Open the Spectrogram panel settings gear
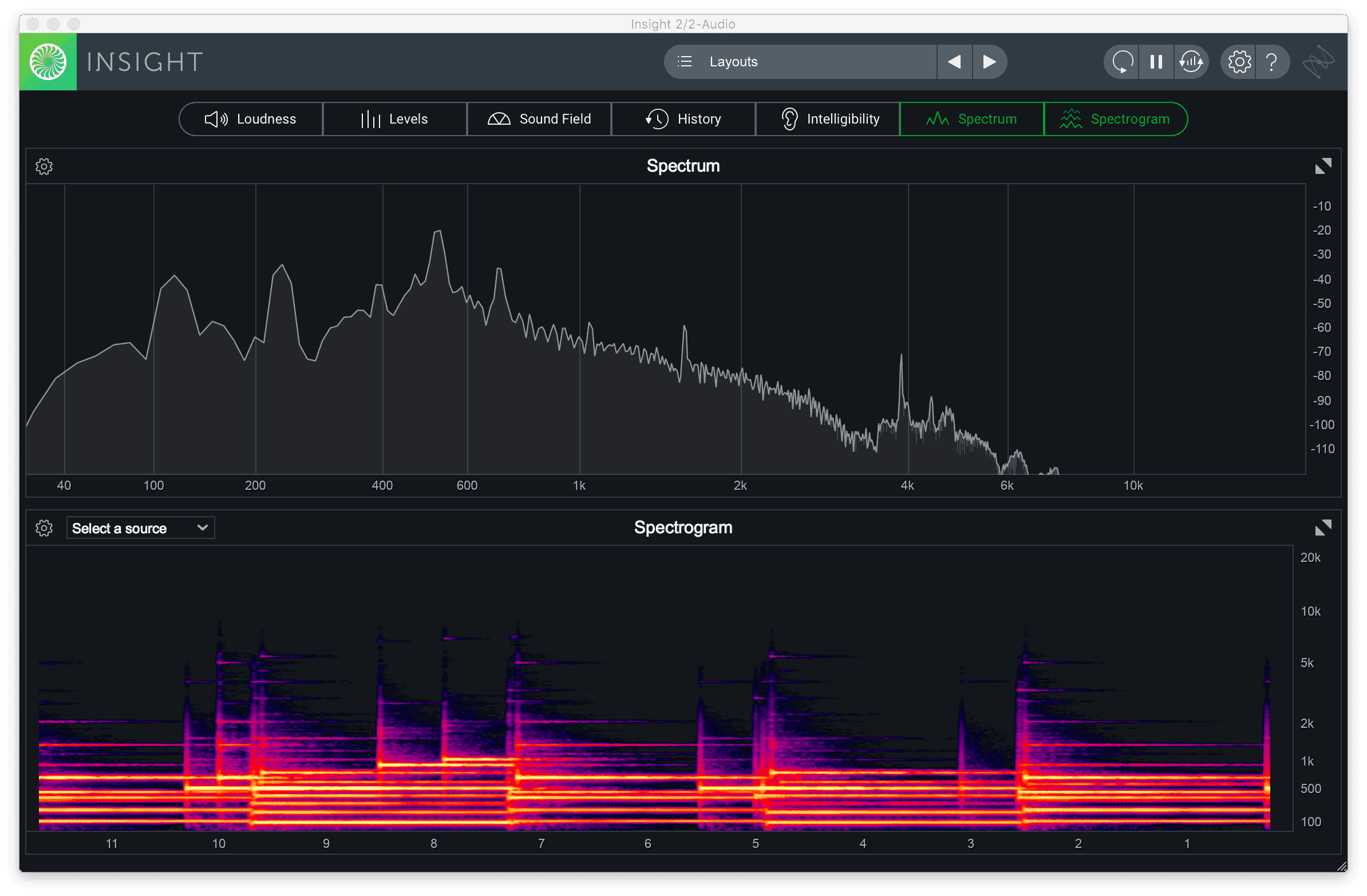Image resolution: width=1367 pixels, height=896 pixels. click(x=44, y=528)
